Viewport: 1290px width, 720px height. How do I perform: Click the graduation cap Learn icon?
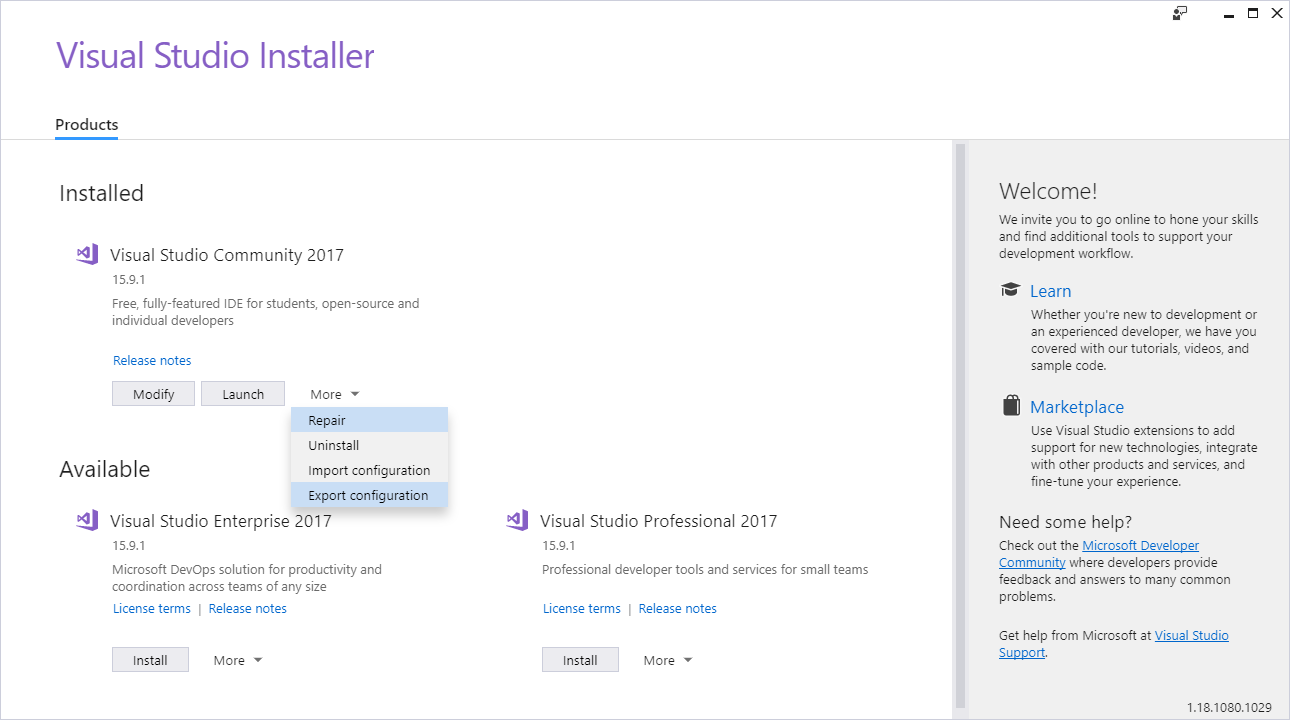click(x=1010, y=289)
